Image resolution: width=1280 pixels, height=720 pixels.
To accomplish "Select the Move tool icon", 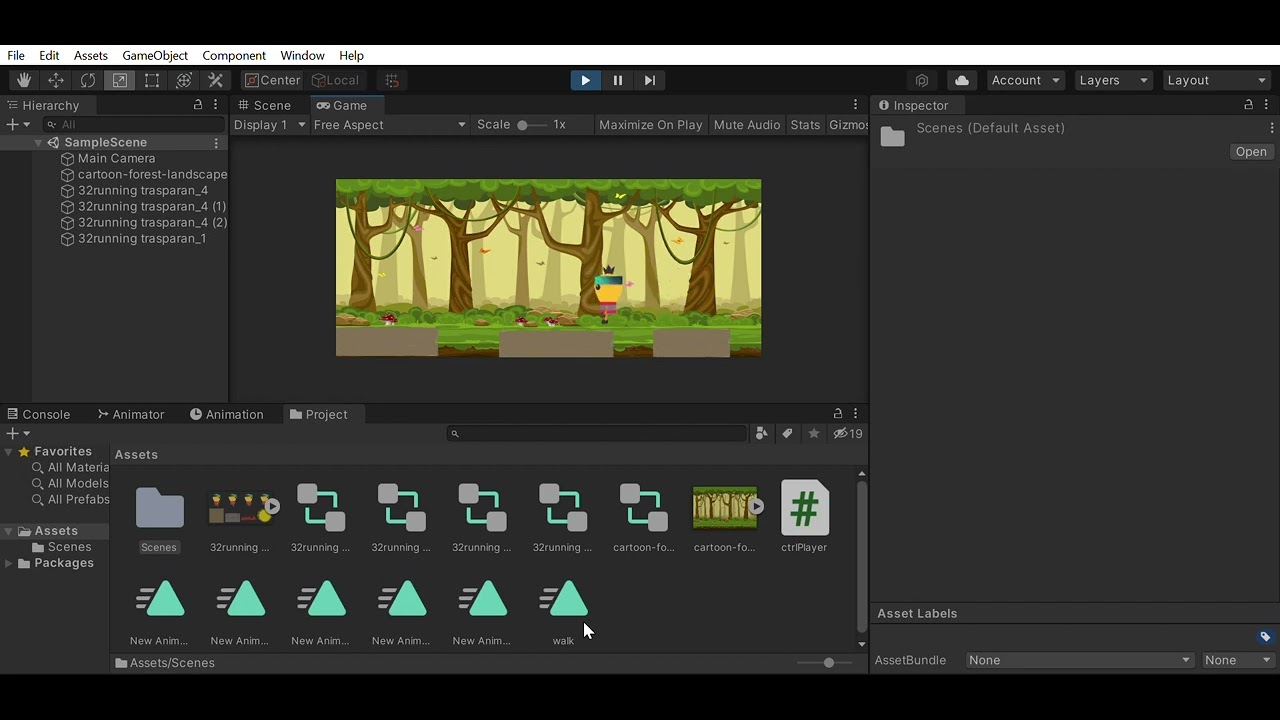I will pyautogui.click(x=56, y=80).
